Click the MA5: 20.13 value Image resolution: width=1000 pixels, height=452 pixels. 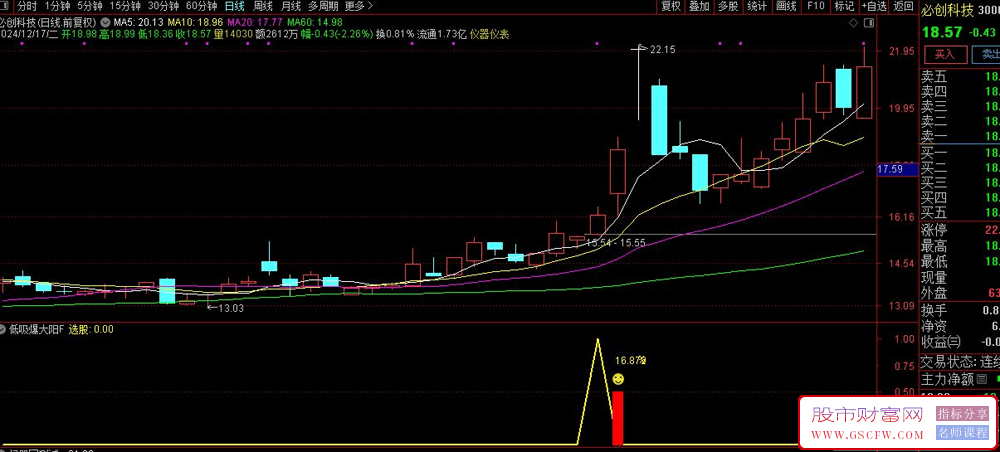[136, 22]
